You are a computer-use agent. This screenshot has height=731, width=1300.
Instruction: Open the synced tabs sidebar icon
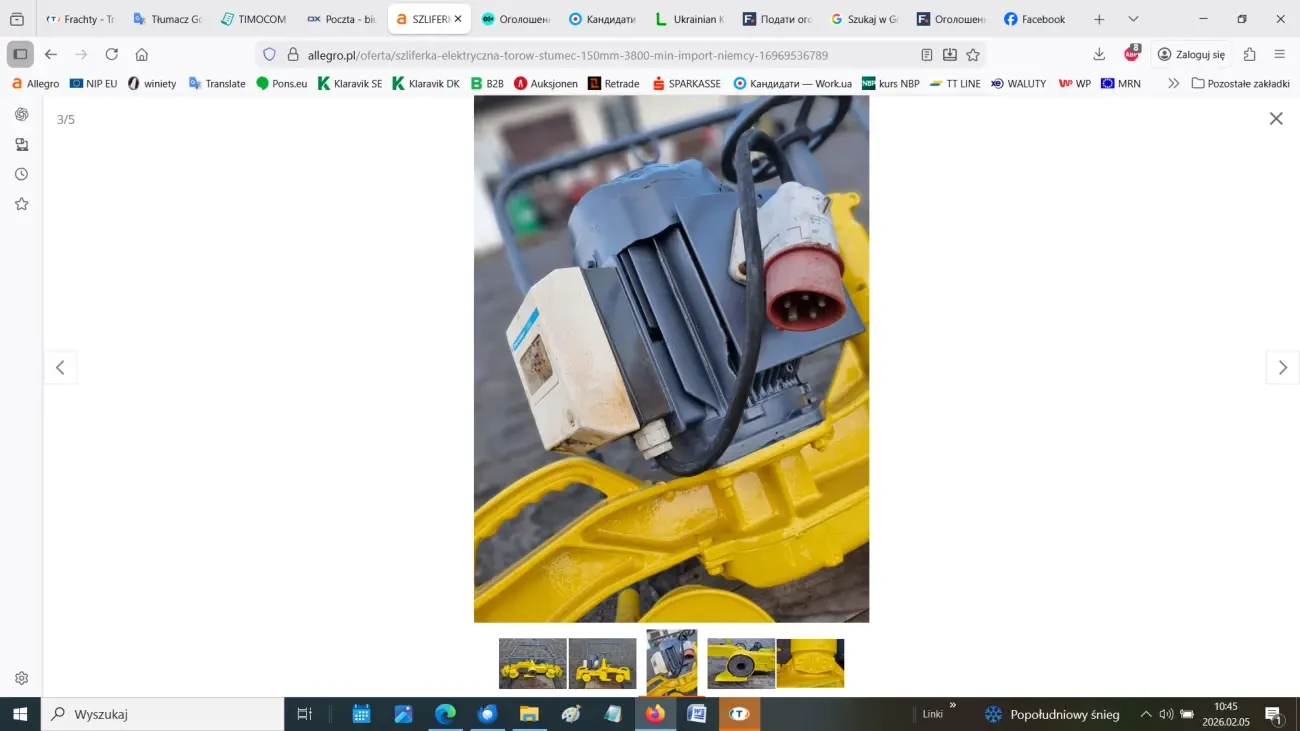[x=21, y=145]
